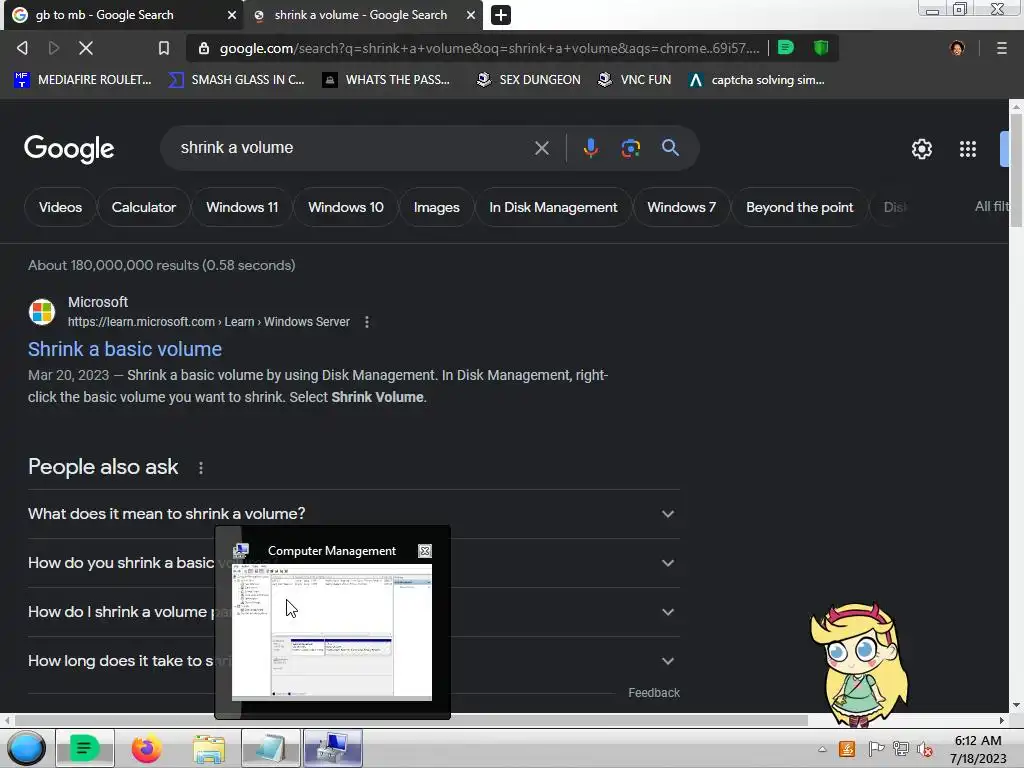This screenshot has width=1024, height=768.
Task: Open the three-dot menu beside Microsoft result
Action: point(366,322)
